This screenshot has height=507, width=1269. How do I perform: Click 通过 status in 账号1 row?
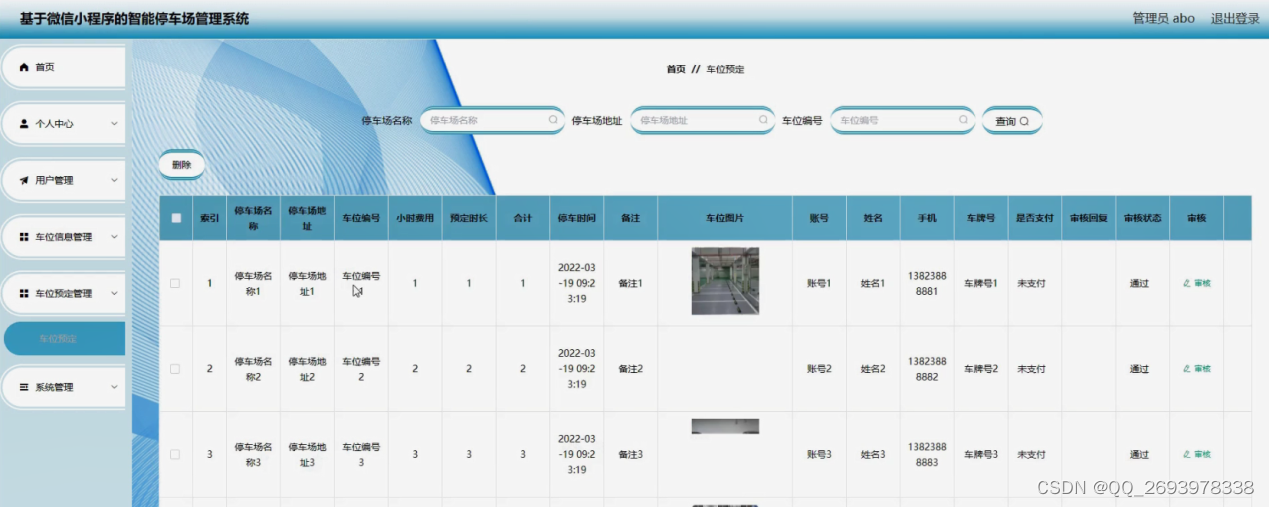click(1139, 283)
